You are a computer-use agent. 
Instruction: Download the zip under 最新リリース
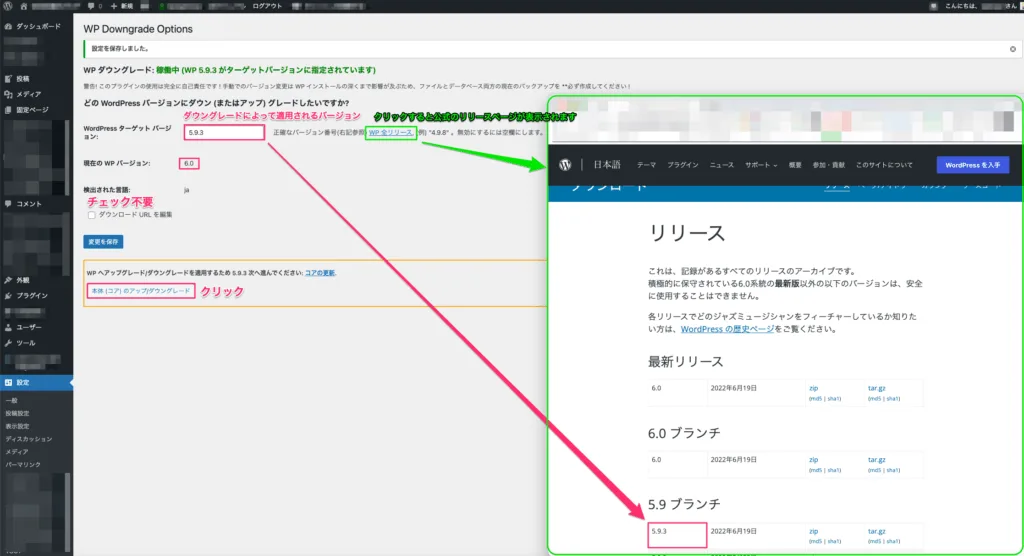pos(814,388)
